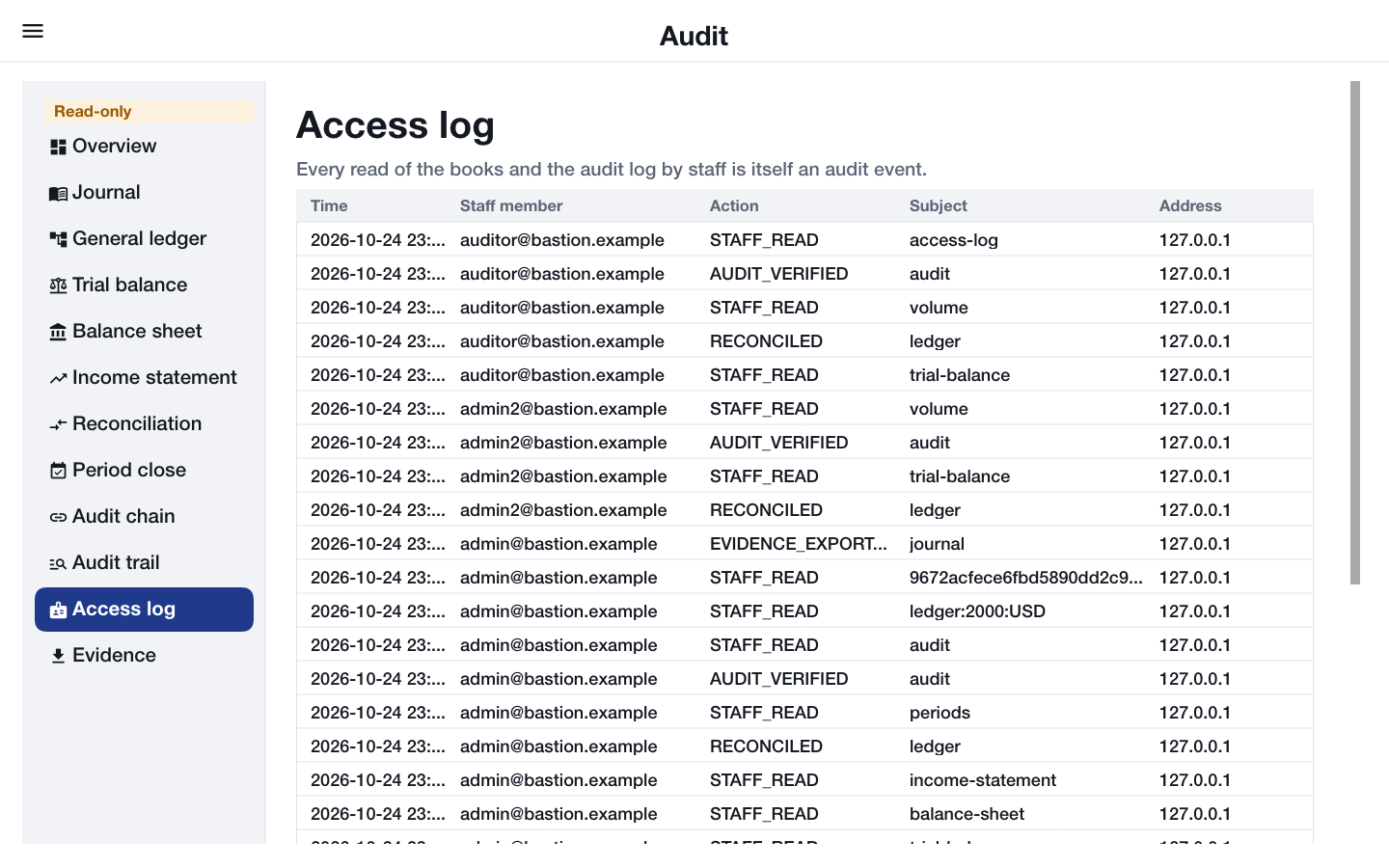Go to Period close

[x=144, y=471]
